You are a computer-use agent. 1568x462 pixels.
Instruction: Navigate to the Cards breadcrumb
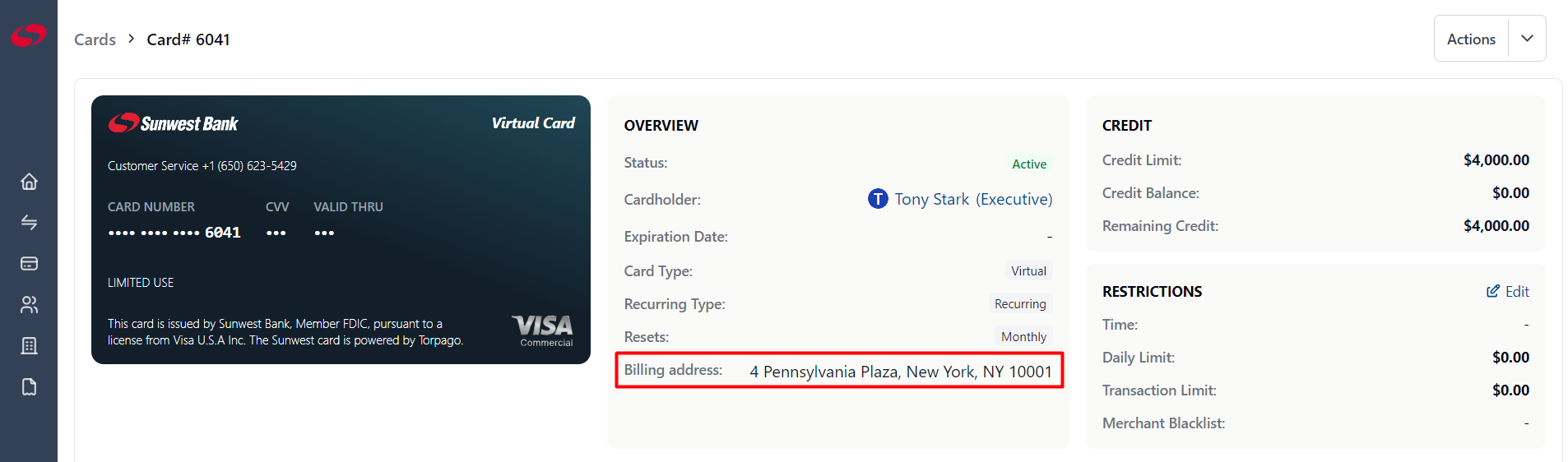tap(95, 39)
